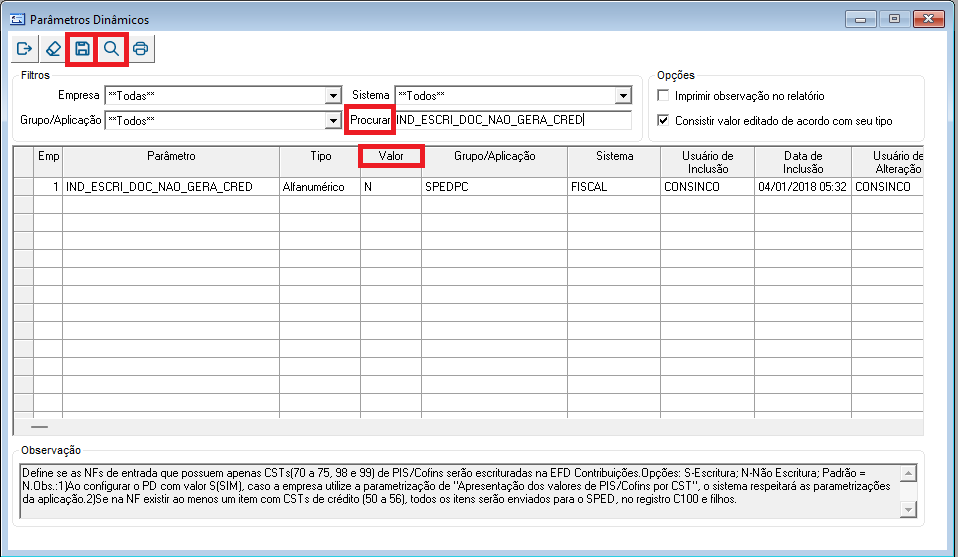Image resolution: width=958 pixels, height=557 pixels.
Task: Click the exit door toolbar icon
Action: coord(24,49)
